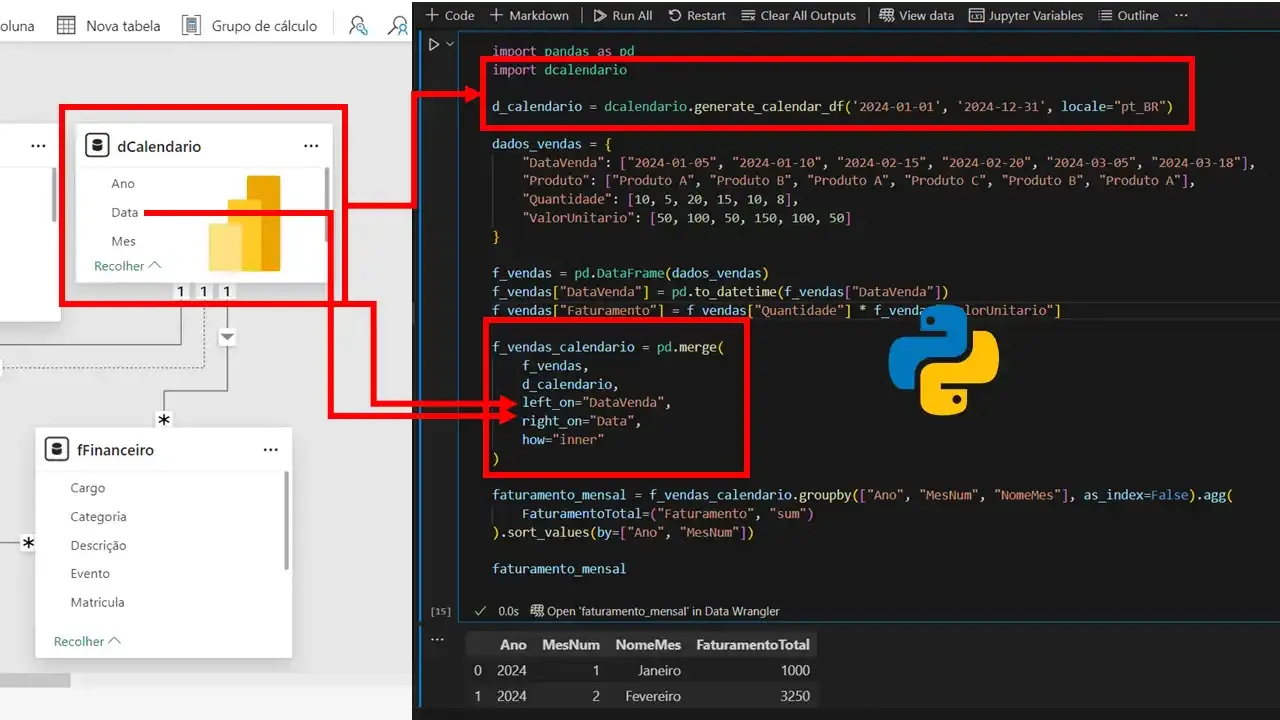
Task: Click Clear All Outputs
Action: 799,15
